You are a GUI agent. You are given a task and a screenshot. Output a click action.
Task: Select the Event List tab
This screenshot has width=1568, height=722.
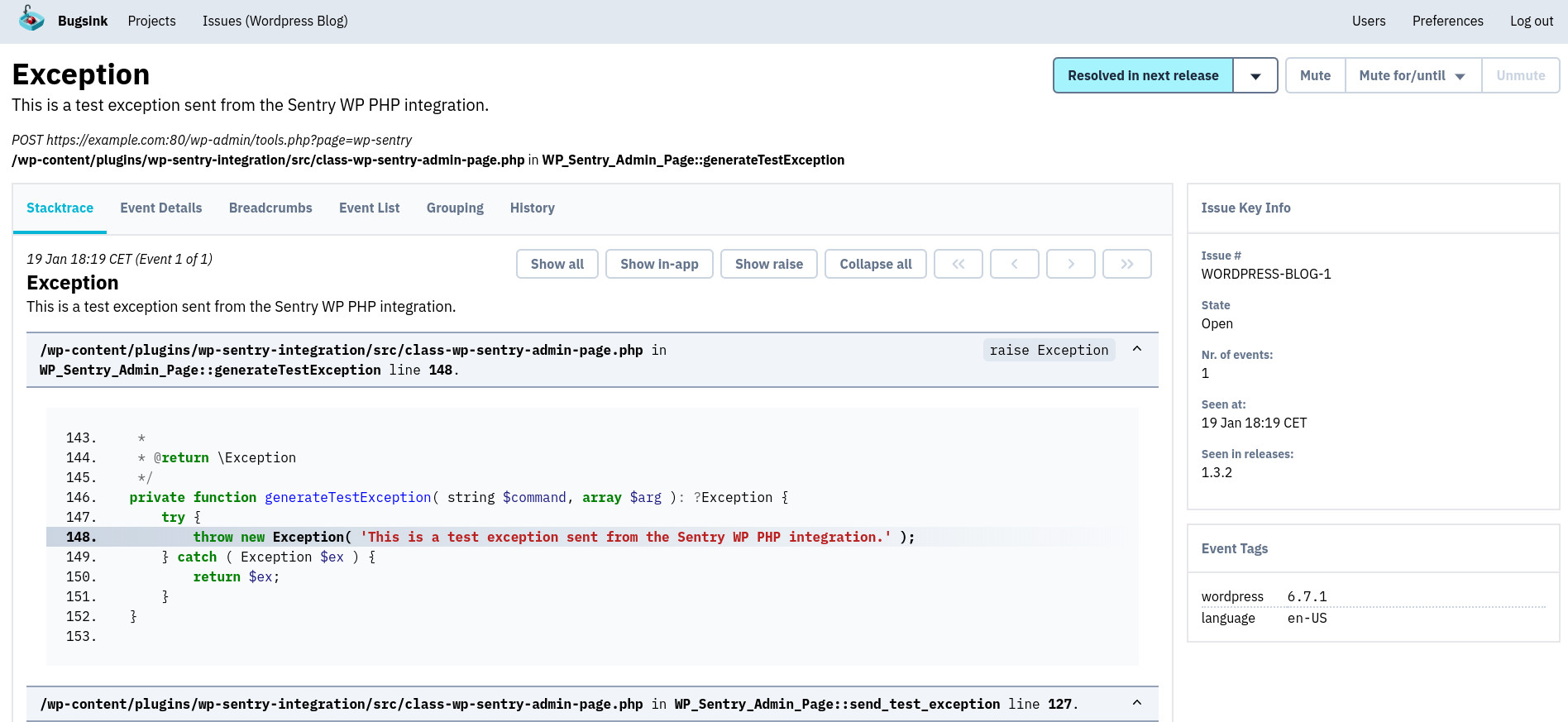point(369,208)
